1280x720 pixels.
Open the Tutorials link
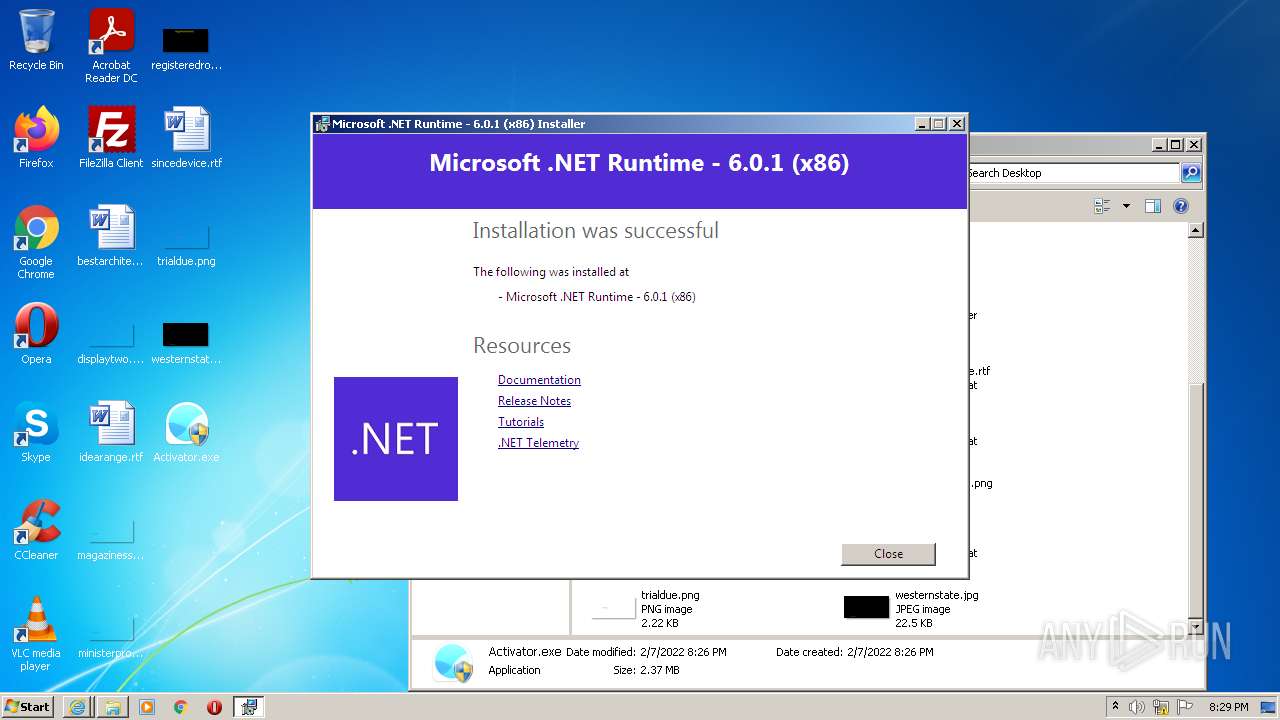click(521, 422)
